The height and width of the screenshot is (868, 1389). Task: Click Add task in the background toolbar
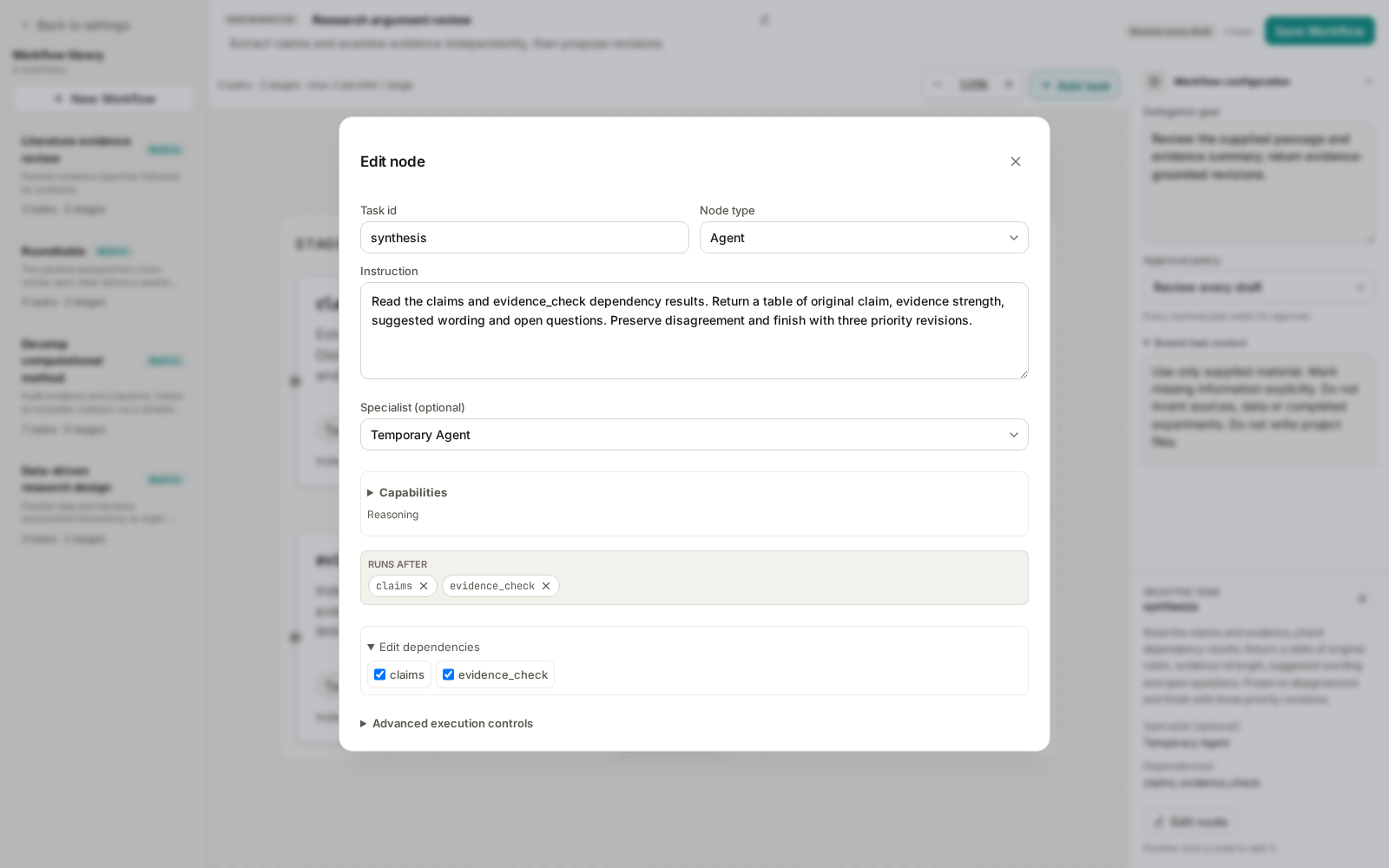[1075, 85]
